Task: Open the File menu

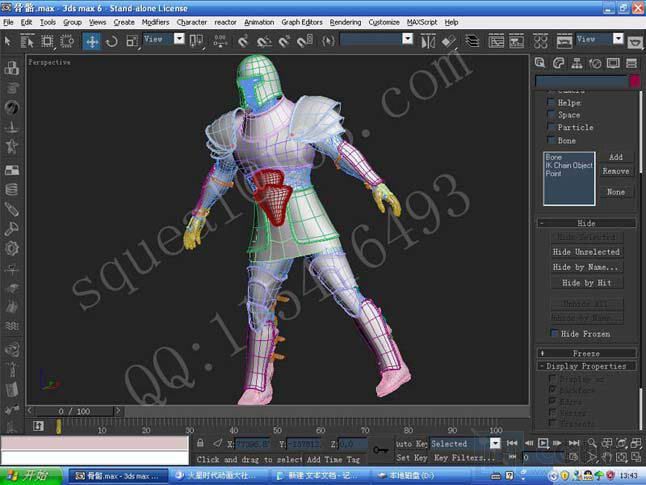Action: (x=8, y=22)
